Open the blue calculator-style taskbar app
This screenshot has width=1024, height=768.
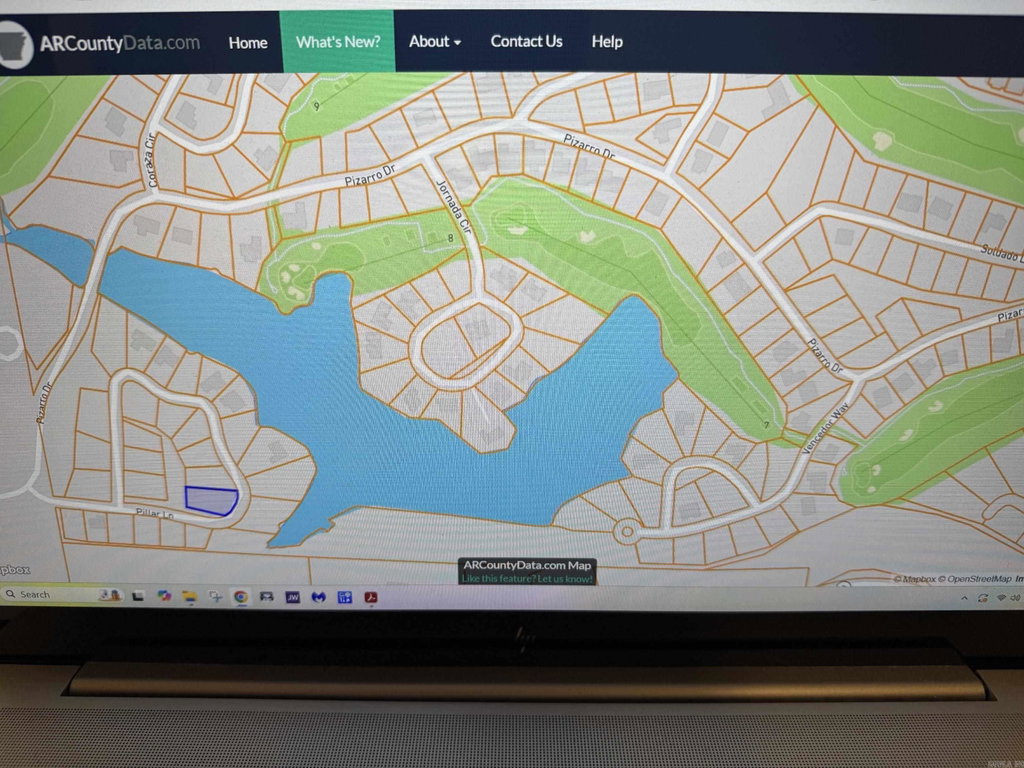click(345, 597)
